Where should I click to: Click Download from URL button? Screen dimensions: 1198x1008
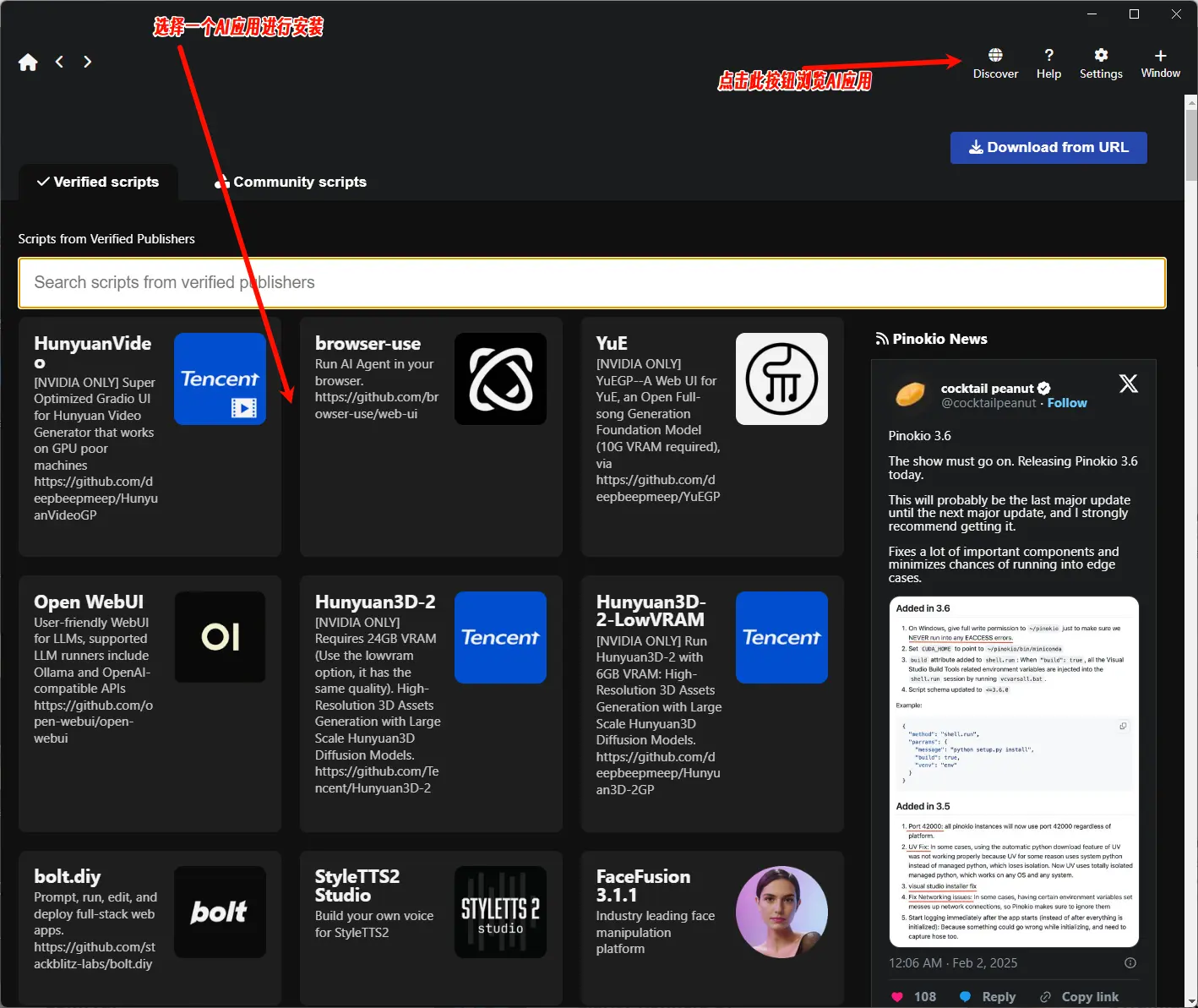click(1048, 148)
